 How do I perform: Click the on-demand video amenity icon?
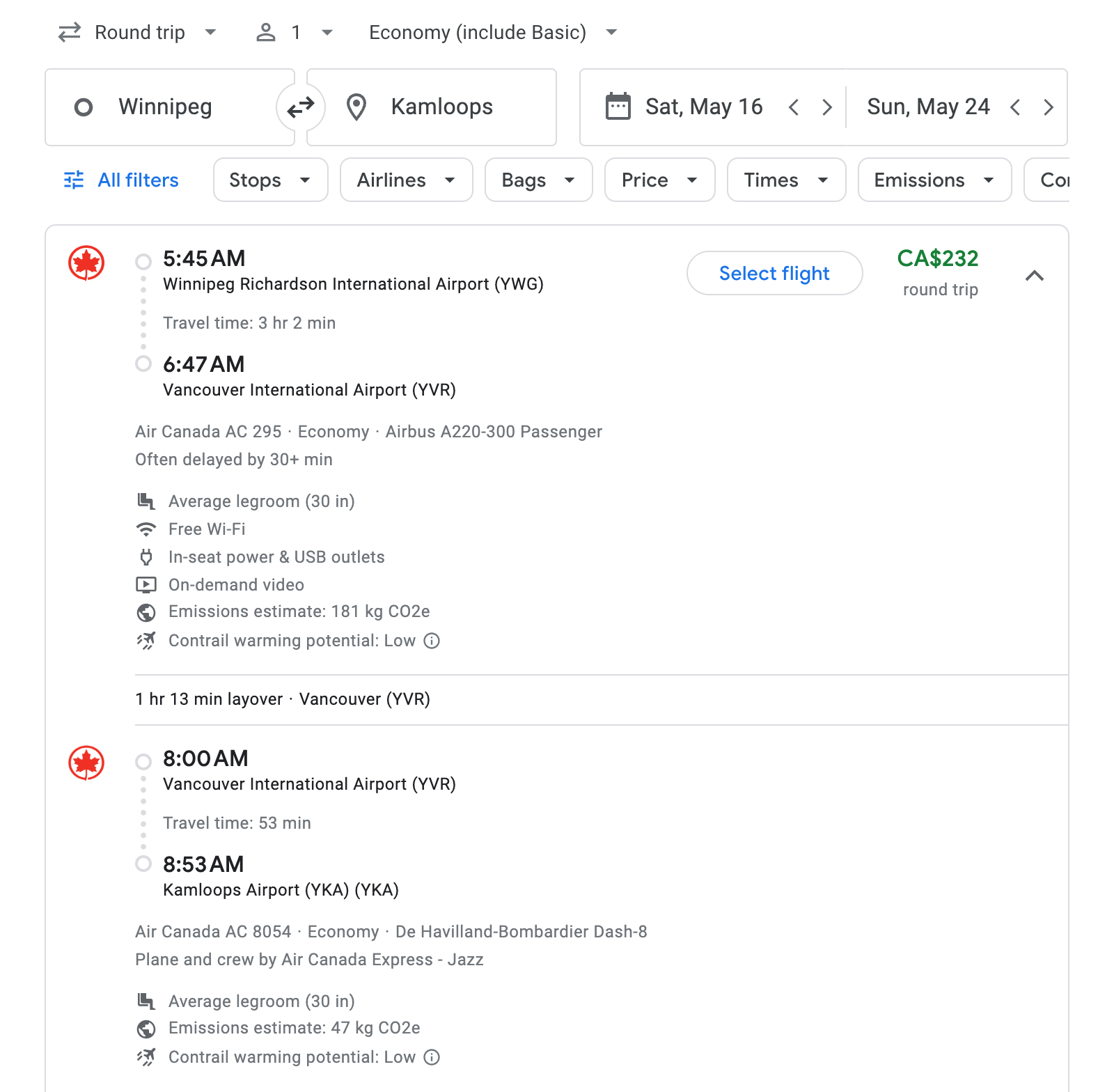pyautogui.click(x=146, y=585)
